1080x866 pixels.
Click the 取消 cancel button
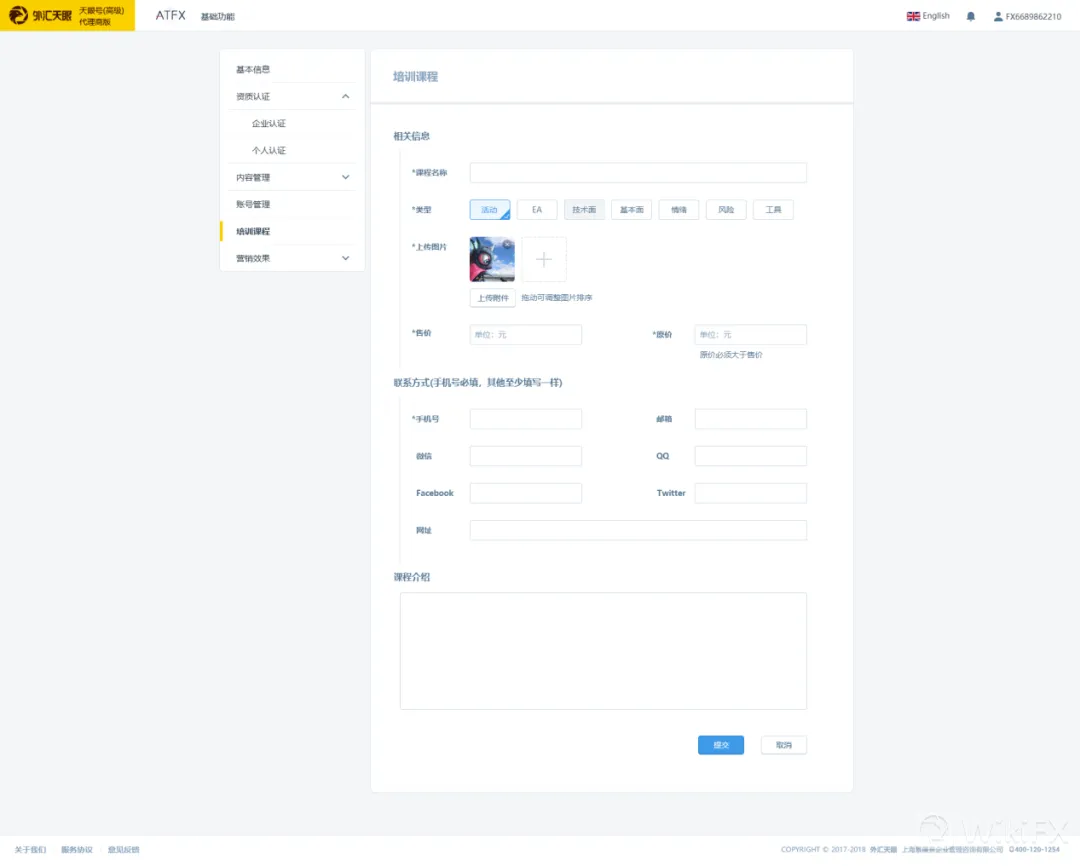pyautogui.click(x=784, y=745)
